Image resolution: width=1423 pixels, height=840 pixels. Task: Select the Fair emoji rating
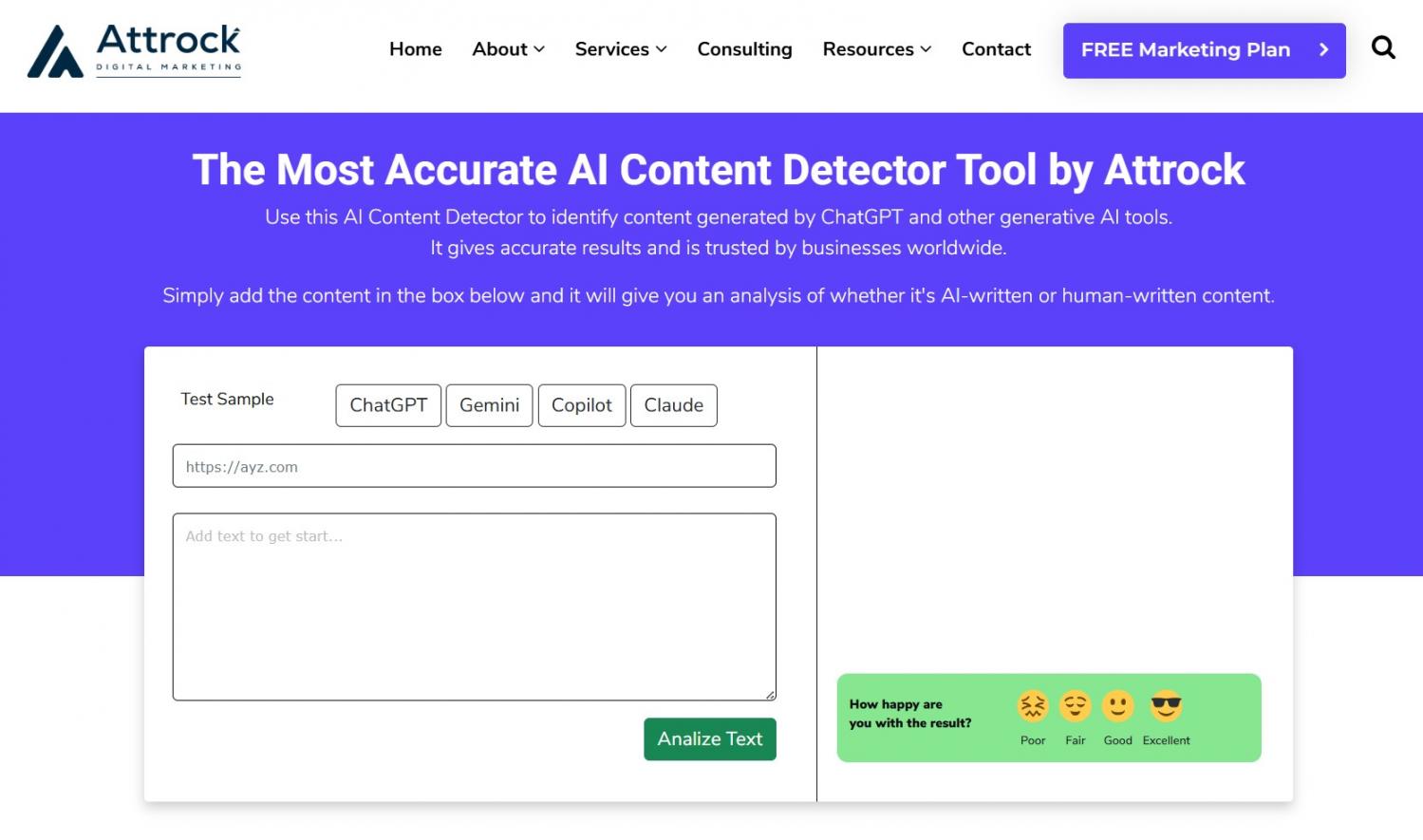tap(1075, 707)
